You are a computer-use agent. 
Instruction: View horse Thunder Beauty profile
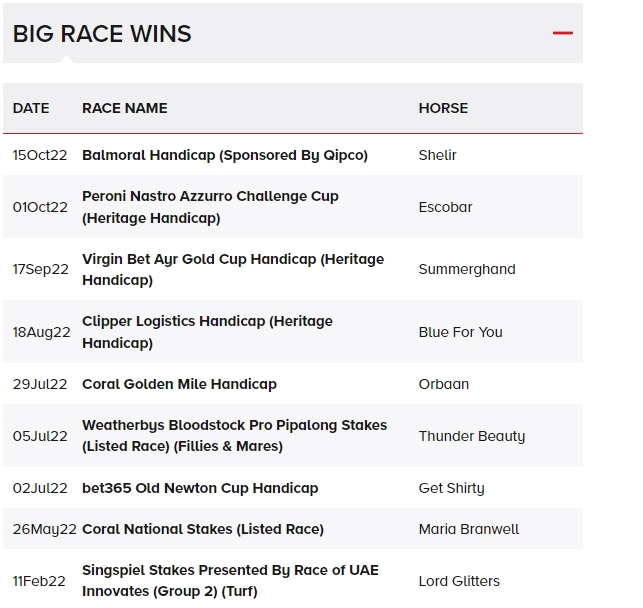pos(472,436)
